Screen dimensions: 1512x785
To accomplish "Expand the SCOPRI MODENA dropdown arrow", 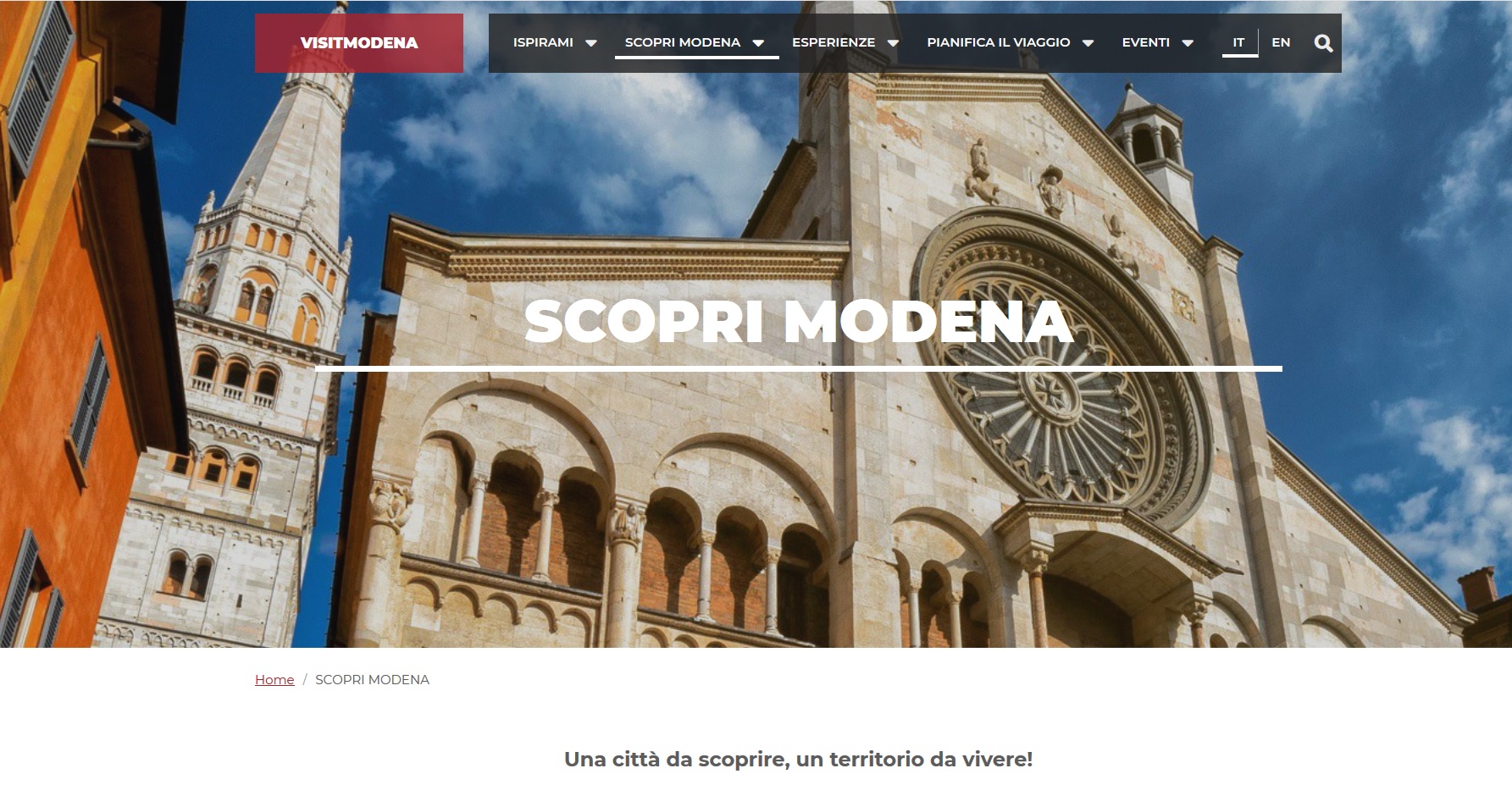I will tap(759, 43).
